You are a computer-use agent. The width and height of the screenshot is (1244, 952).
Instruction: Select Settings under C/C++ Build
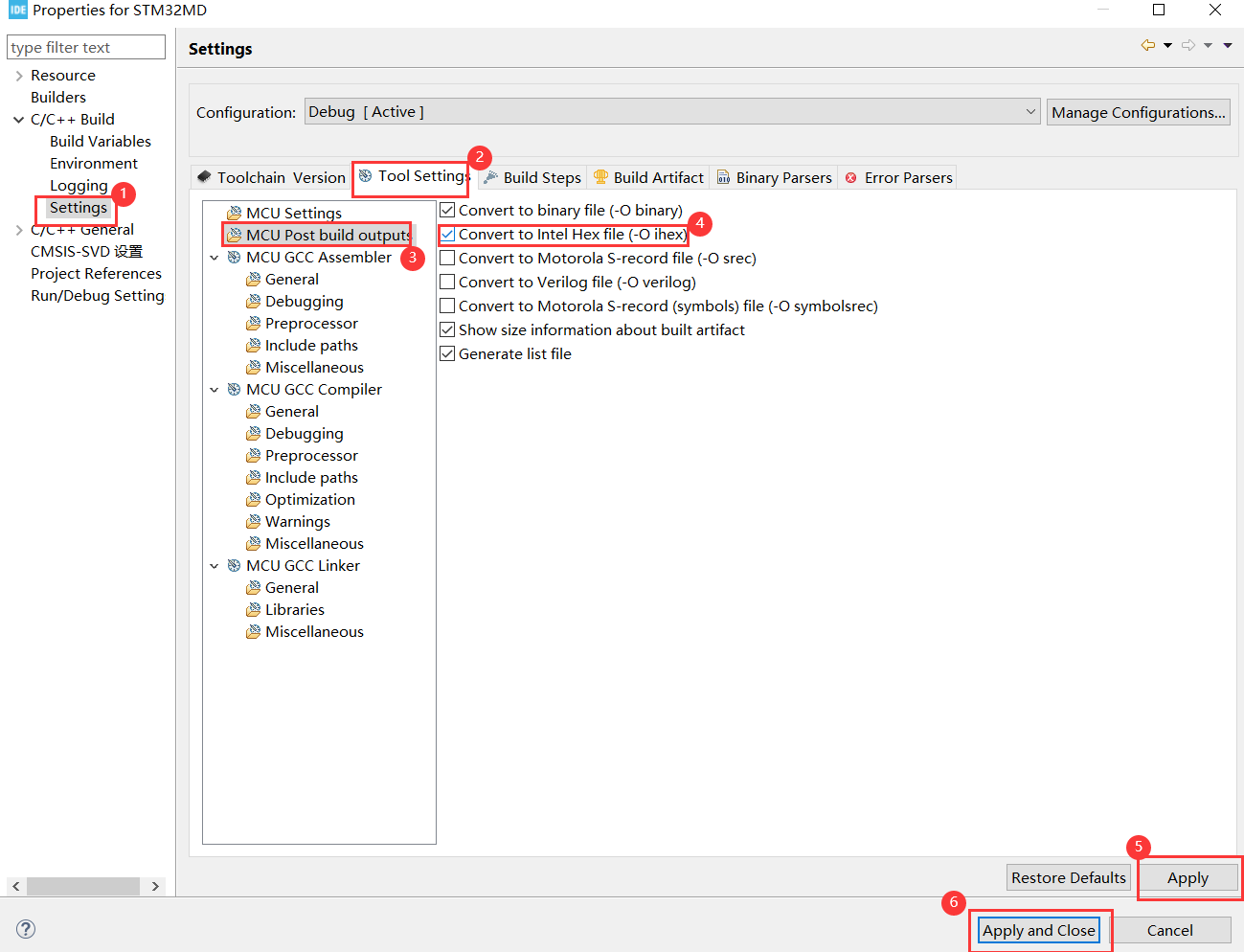point(79,208)
